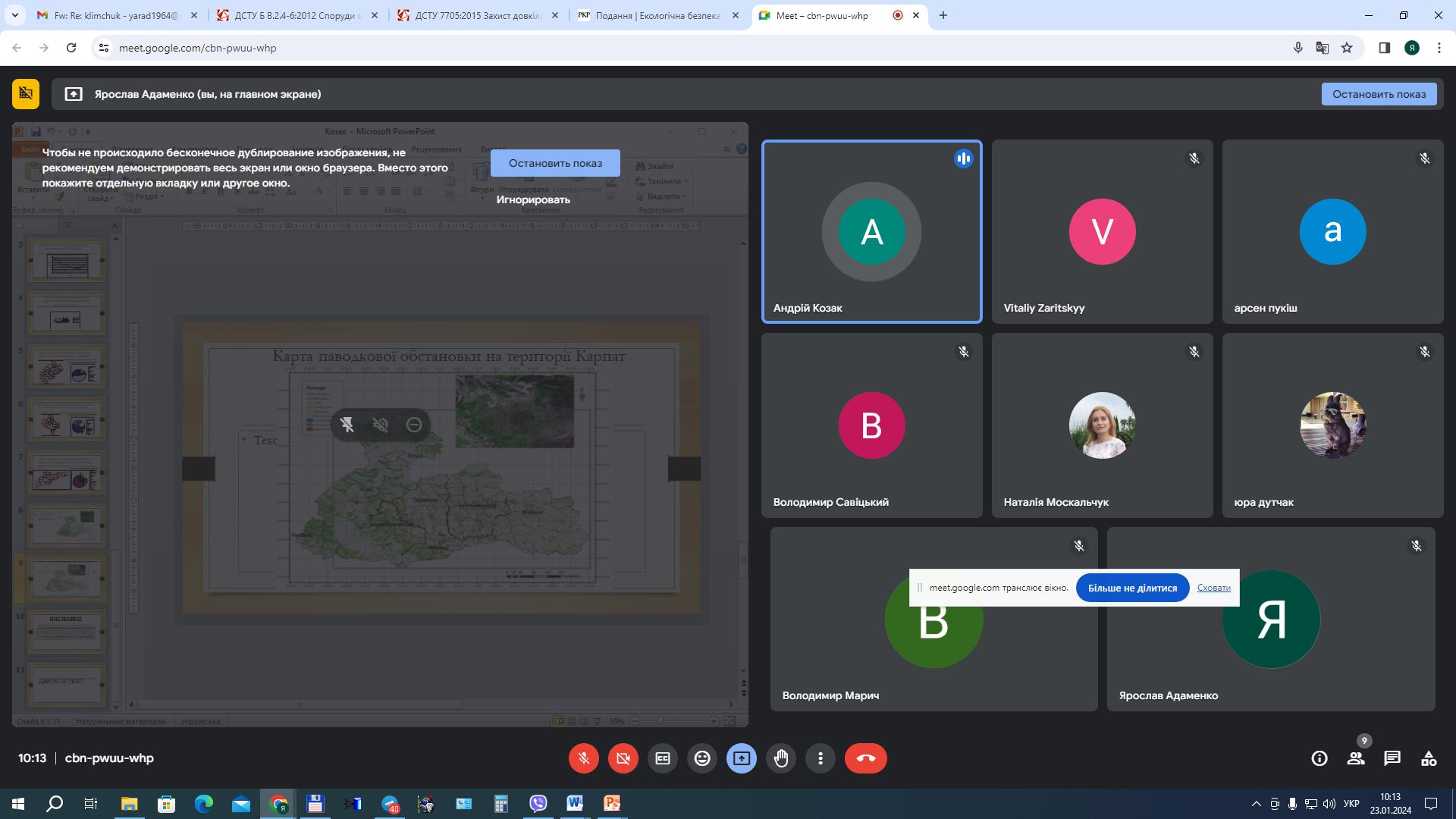Image resolution: width=1456 pixels, height=819 pixels.
Task: Switch to the ДСТУ 7705:2015 browser tab
Action: pos(478,15)
